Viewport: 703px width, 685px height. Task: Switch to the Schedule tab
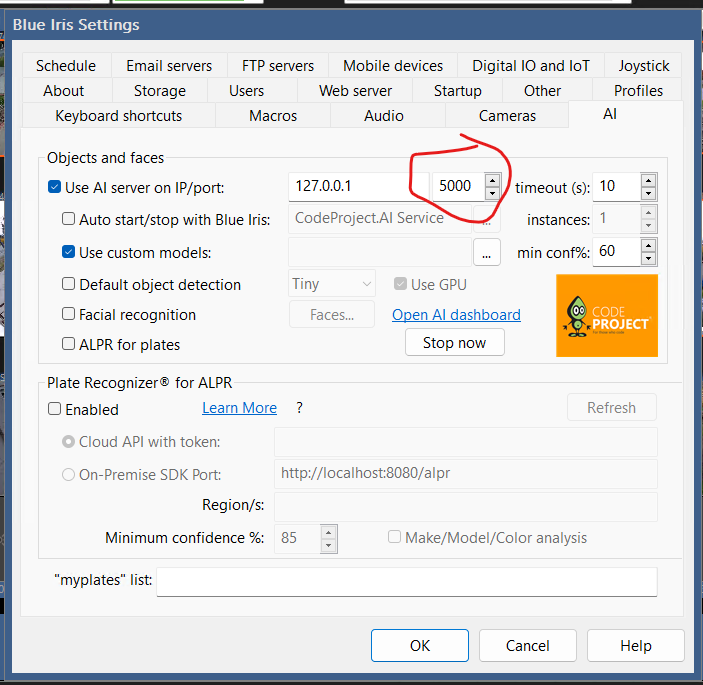point(66,66)
